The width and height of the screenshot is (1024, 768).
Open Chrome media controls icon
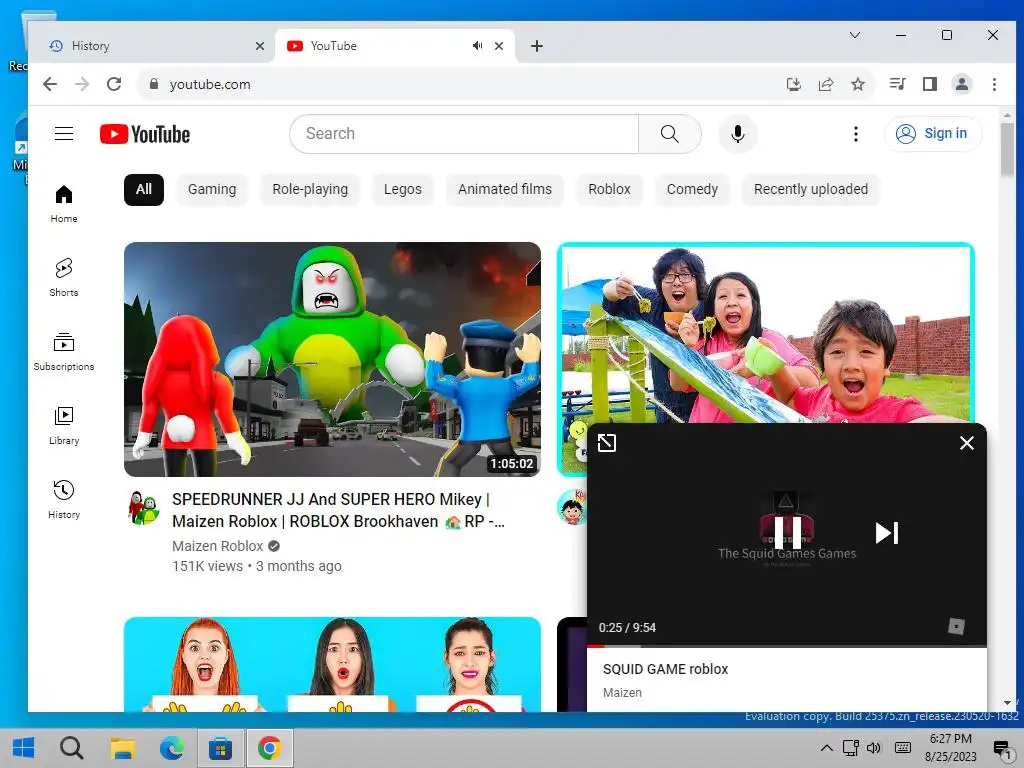click(897, 84)
